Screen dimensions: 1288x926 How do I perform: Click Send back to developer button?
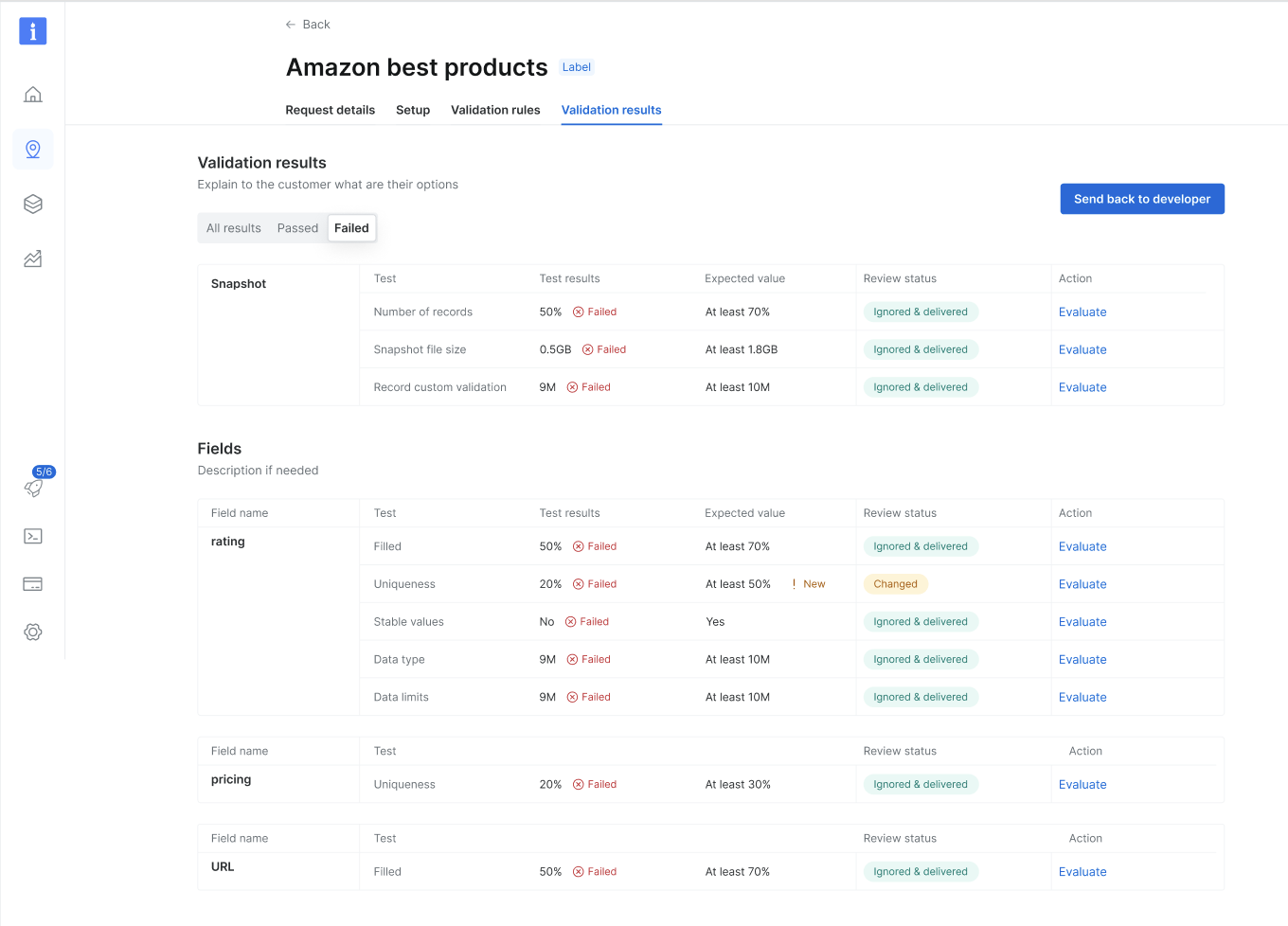click(x=1142, y=199)
